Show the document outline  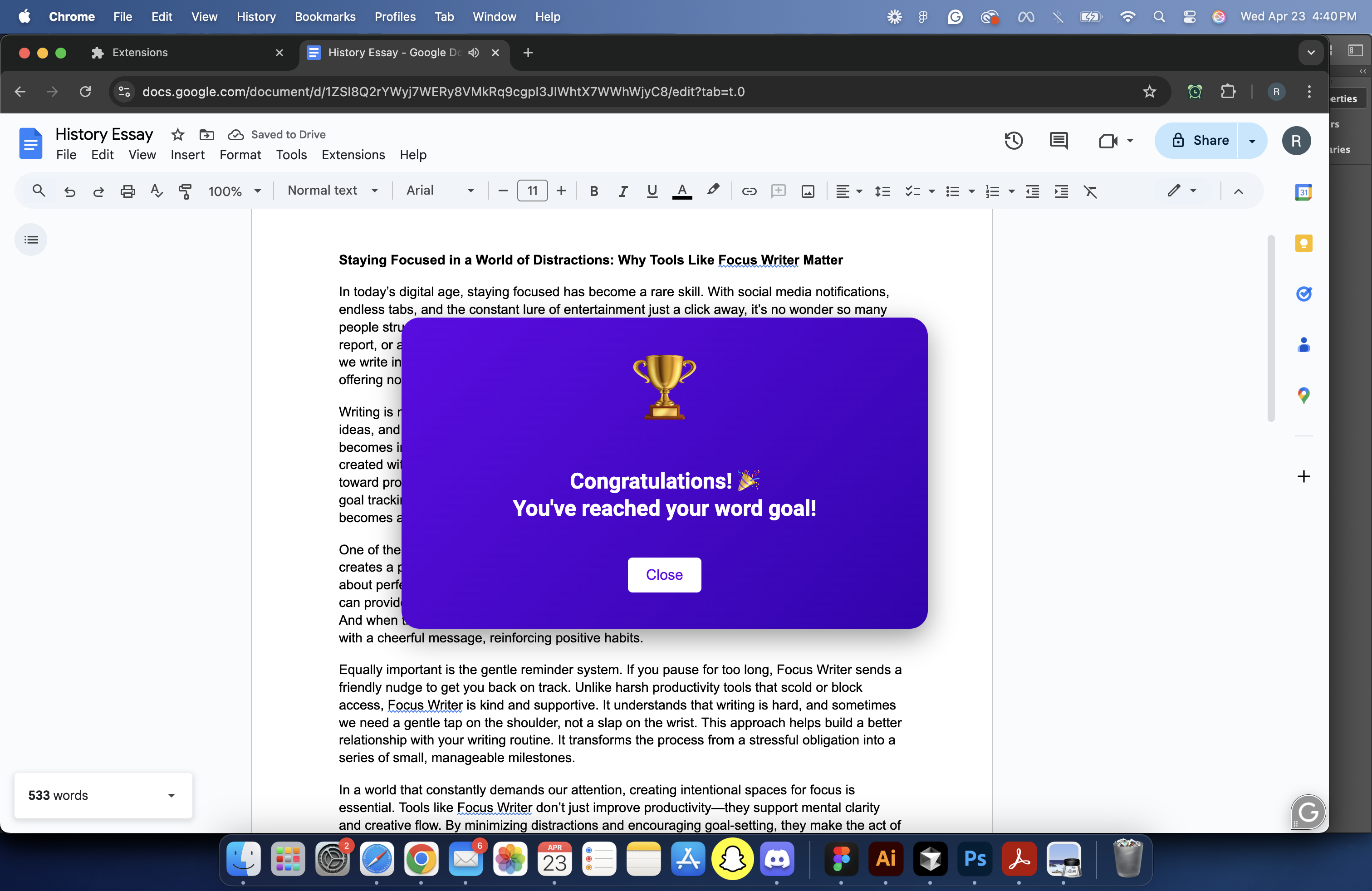coord(31,239)
